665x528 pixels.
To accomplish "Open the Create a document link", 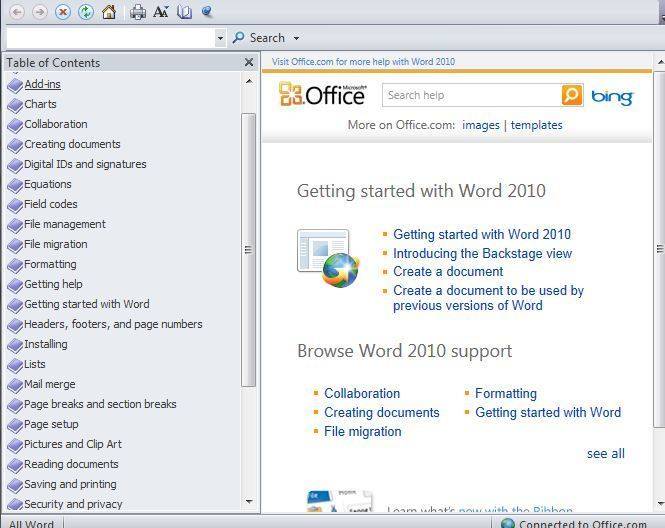I will coord(448,271).
